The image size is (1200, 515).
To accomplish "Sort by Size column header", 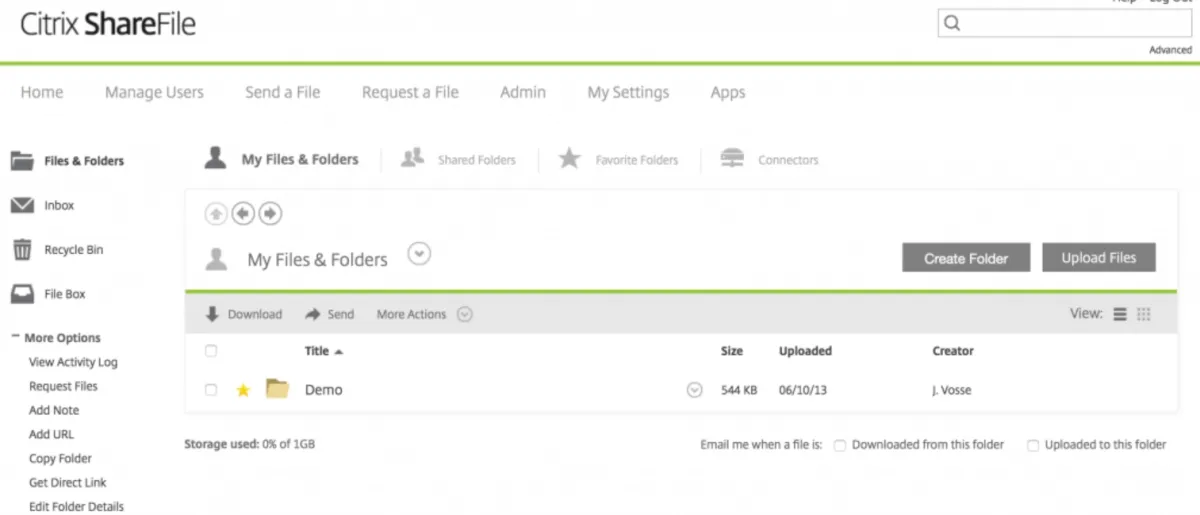I will 732,351.
